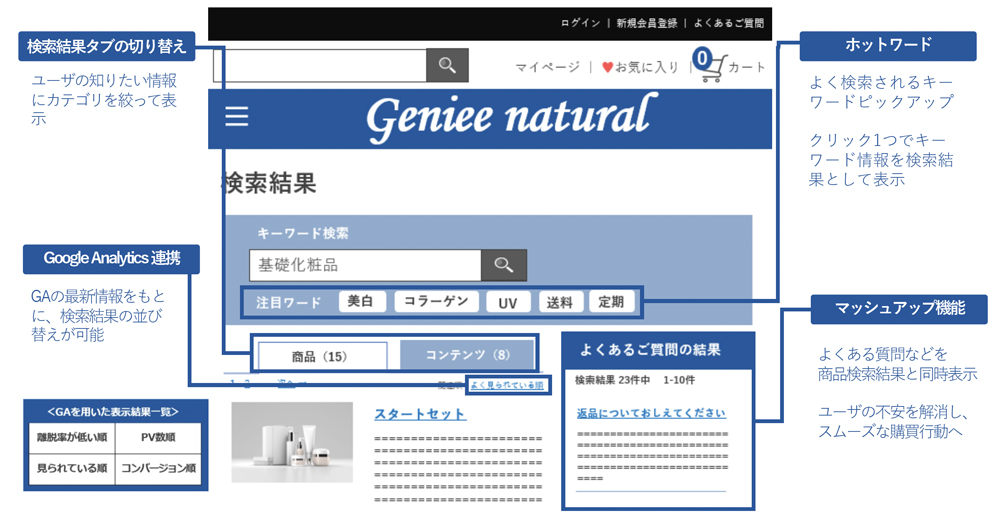Viewport: 1000px width, 521px height.
Task: Click the カート text link
Action: (x=746, y=67)
